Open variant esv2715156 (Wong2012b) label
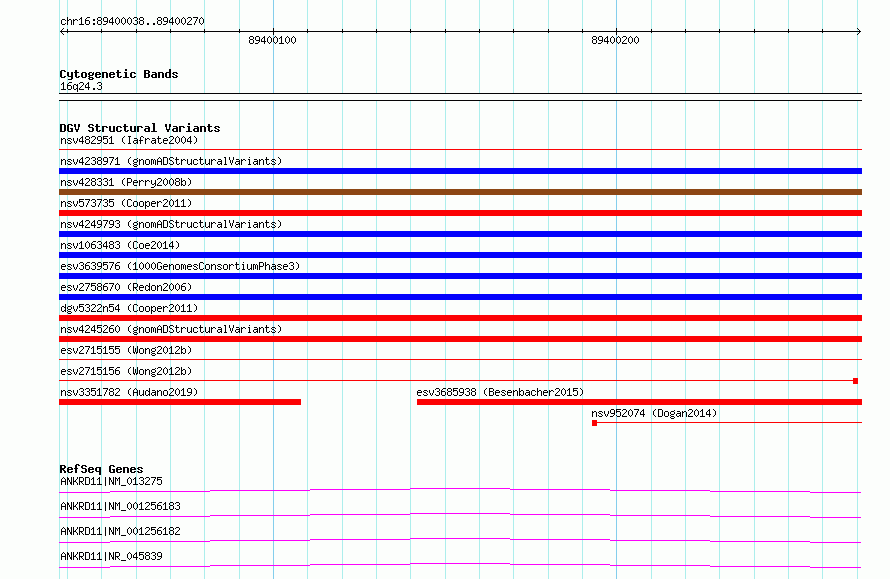Screen dimensions: 890x579 tap(126, 371)
